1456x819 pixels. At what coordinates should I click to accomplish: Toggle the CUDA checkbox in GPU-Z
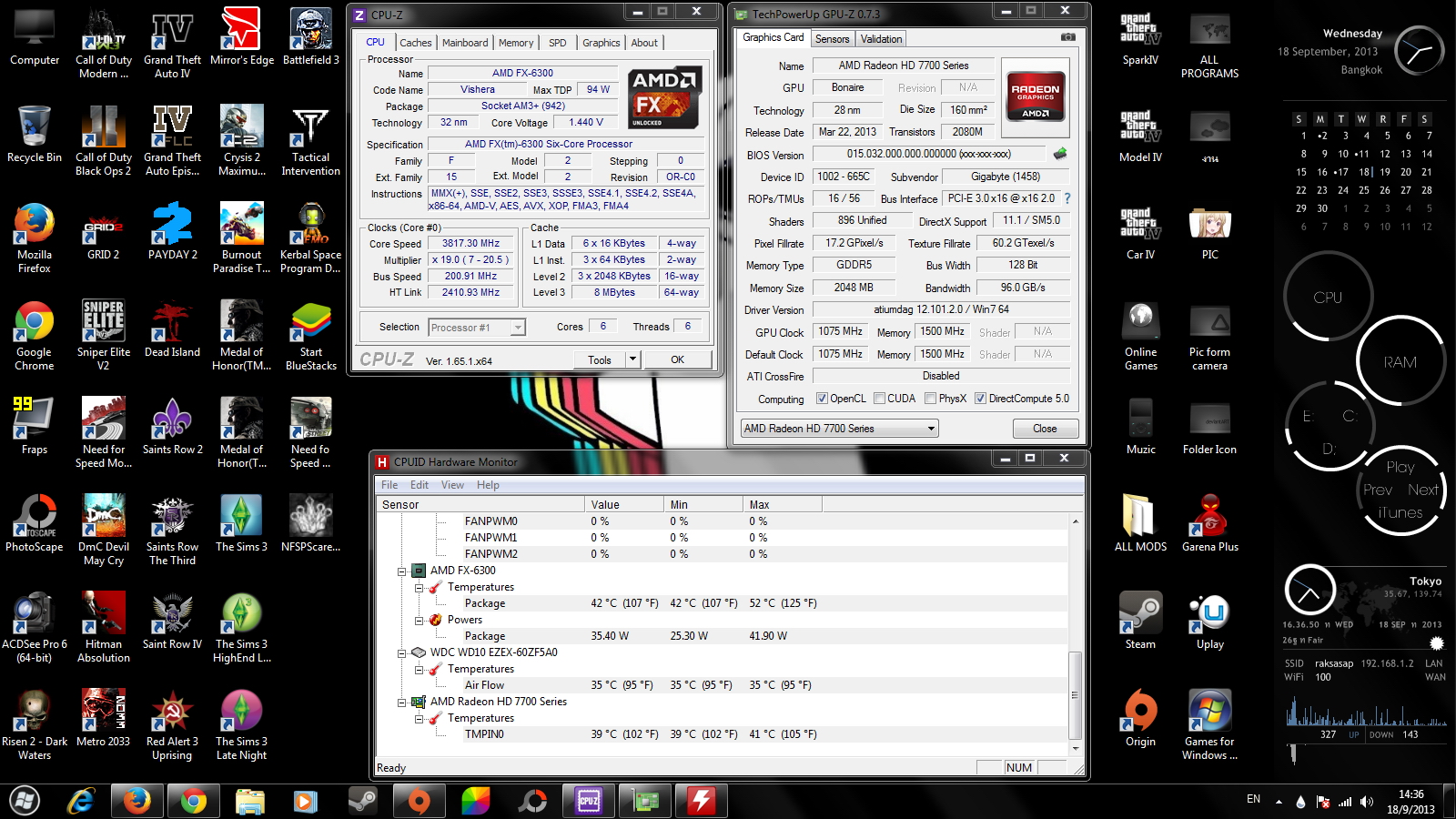[880, 399]
